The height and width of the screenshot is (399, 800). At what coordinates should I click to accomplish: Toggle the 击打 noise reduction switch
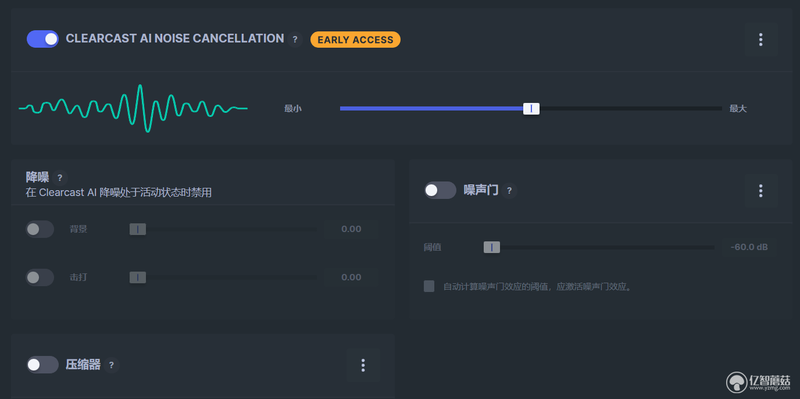tap(40, 278)
